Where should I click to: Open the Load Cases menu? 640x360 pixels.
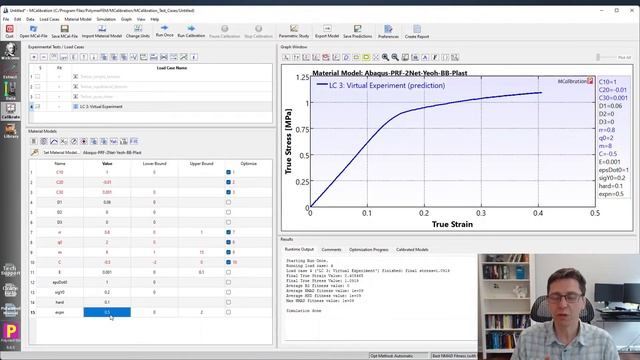click(49, 19)
